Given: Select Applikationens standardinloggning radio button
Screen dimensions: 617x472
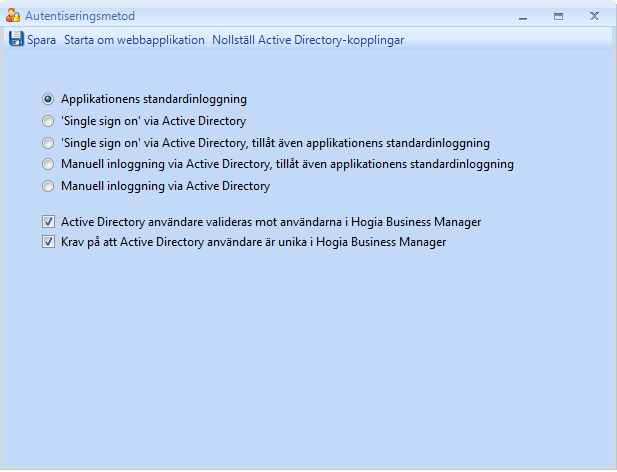Looking at the screenshot, I should (48, 99).
